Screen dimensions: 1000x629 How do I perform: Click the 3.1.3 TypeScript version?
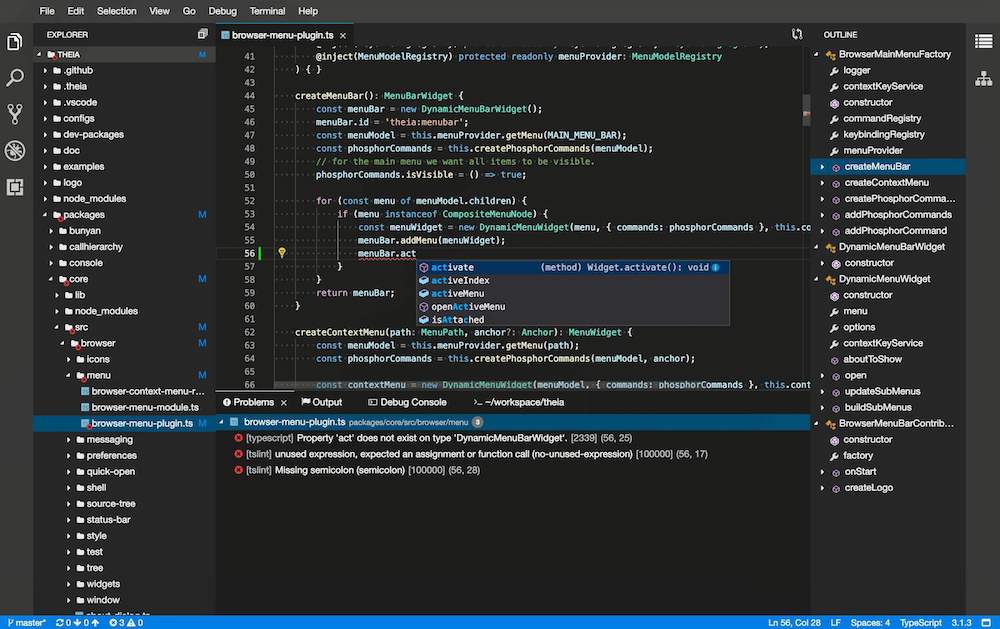pyautogui.click(x=962, y=623)
